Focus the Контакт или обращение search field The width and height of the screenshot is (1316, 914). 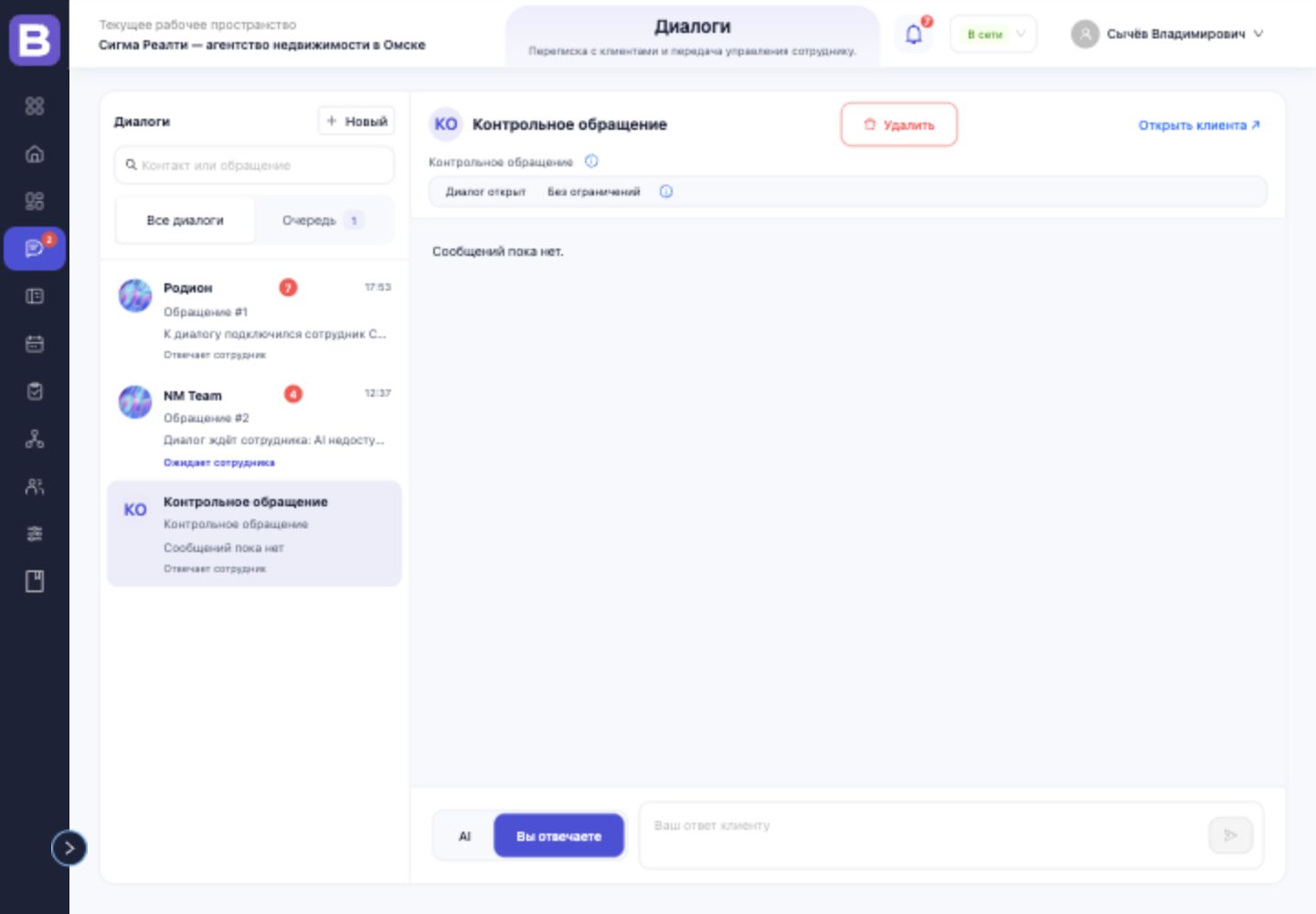(x=255, y=165)
